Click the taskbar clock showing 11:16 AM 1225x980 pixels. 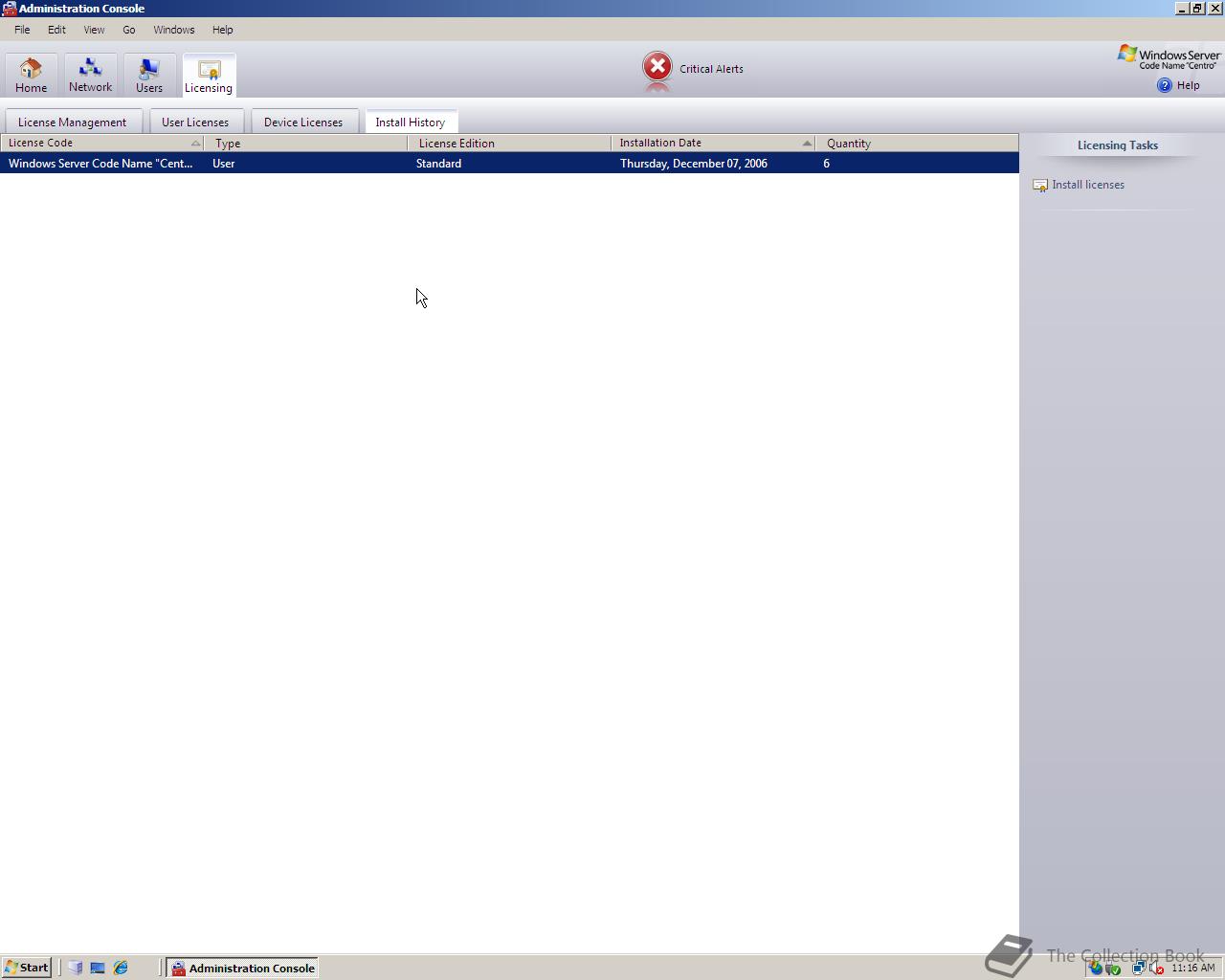tap(1192, 968)
